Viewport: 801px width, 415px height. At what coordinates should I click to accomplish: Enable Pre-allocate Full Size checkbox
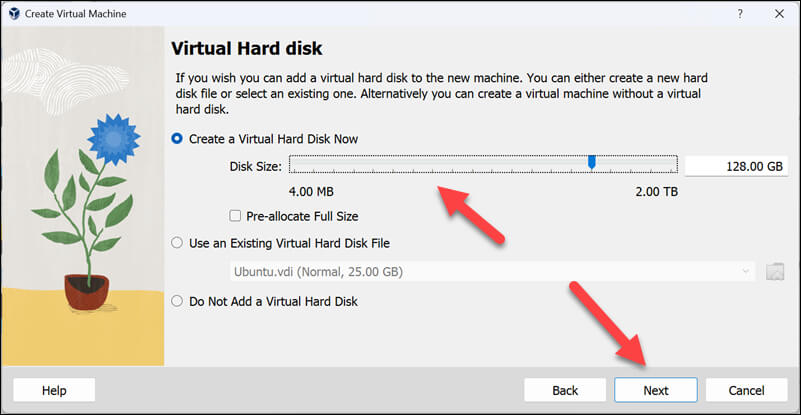235,216
